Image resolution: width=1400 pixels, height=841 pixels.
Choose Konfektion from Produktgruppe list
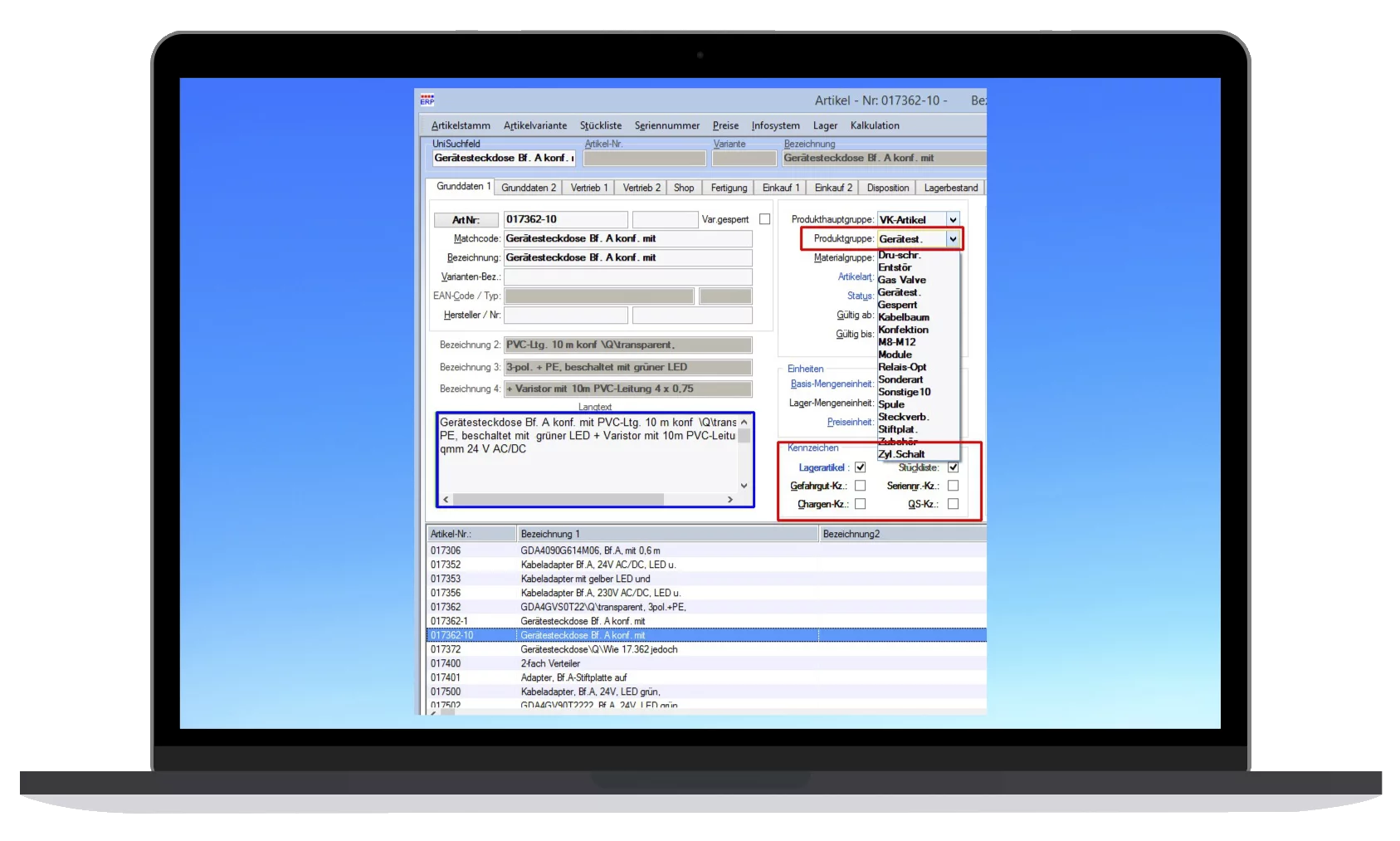coord(918,330)
